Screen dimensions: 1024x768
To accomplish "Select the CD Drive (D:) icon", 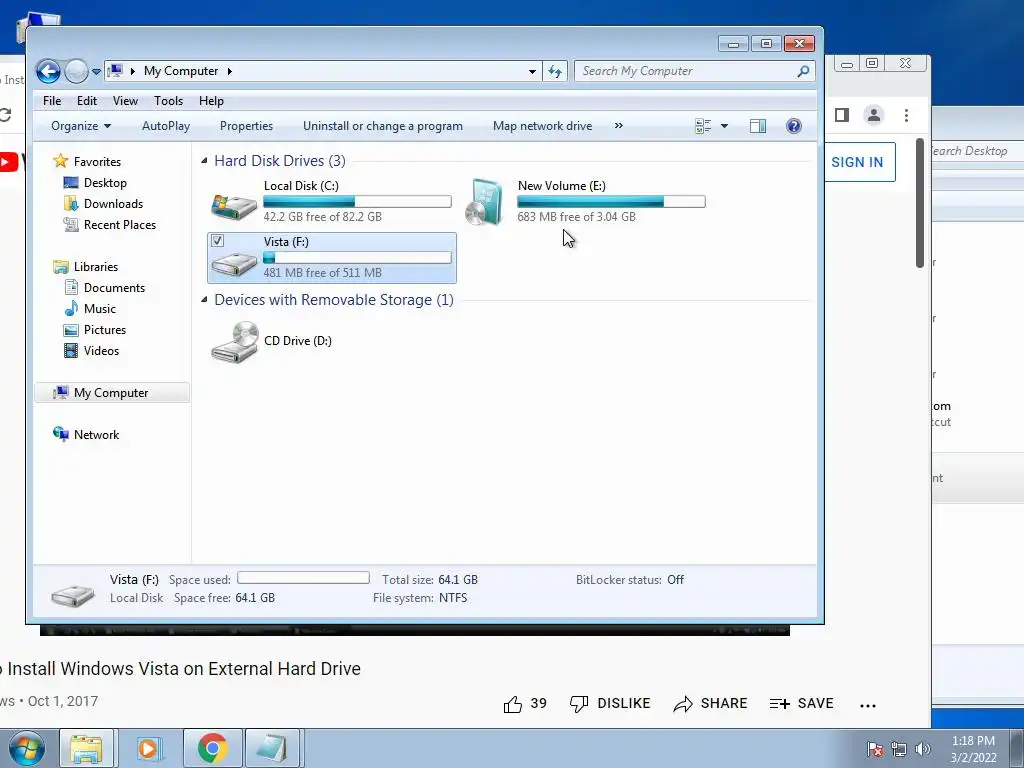I will pyautogui.click(x=234, y=342).
